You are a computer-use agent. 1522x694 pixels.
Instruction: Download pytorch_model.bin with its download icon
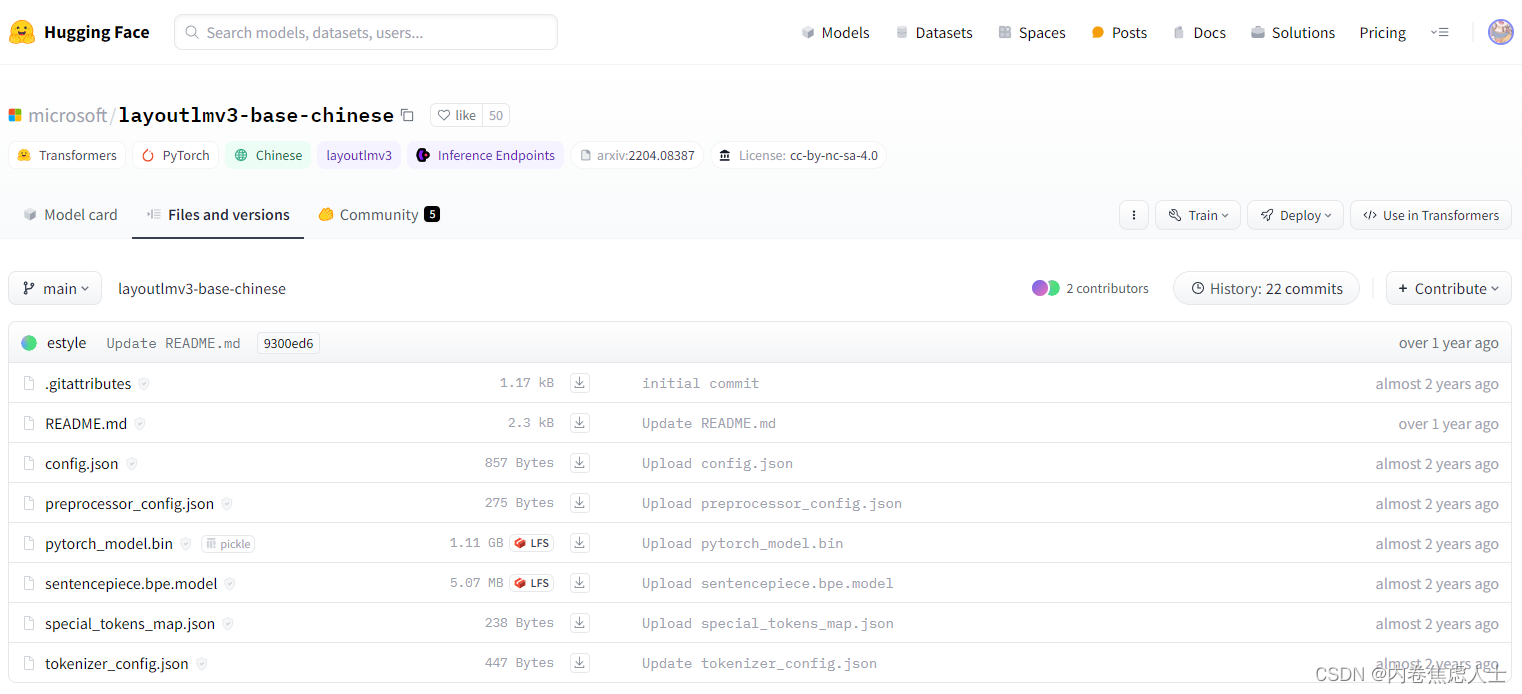(x=579, y=543)
